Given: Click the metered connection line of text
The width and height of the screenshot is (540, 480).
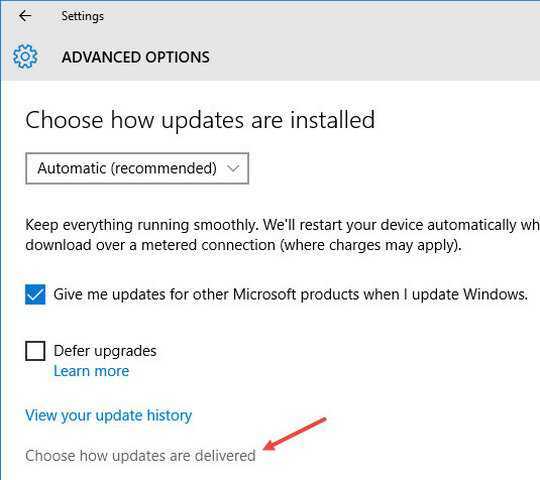Looking at the screenshot, I should point(243,245).
